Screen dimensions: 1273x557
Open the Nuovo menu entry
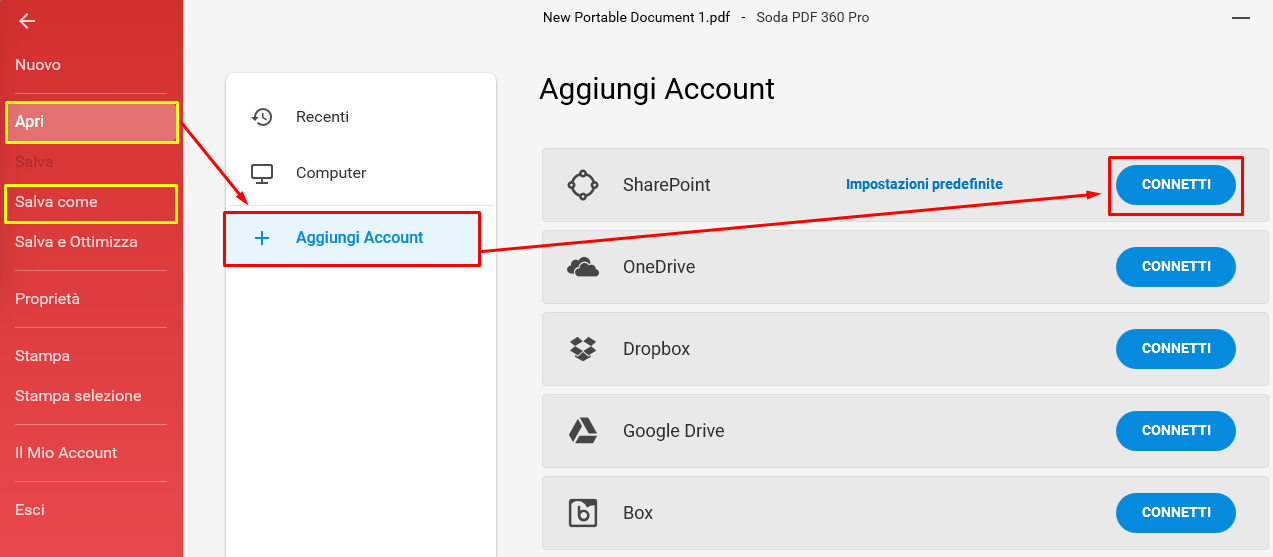coord(38,65)
